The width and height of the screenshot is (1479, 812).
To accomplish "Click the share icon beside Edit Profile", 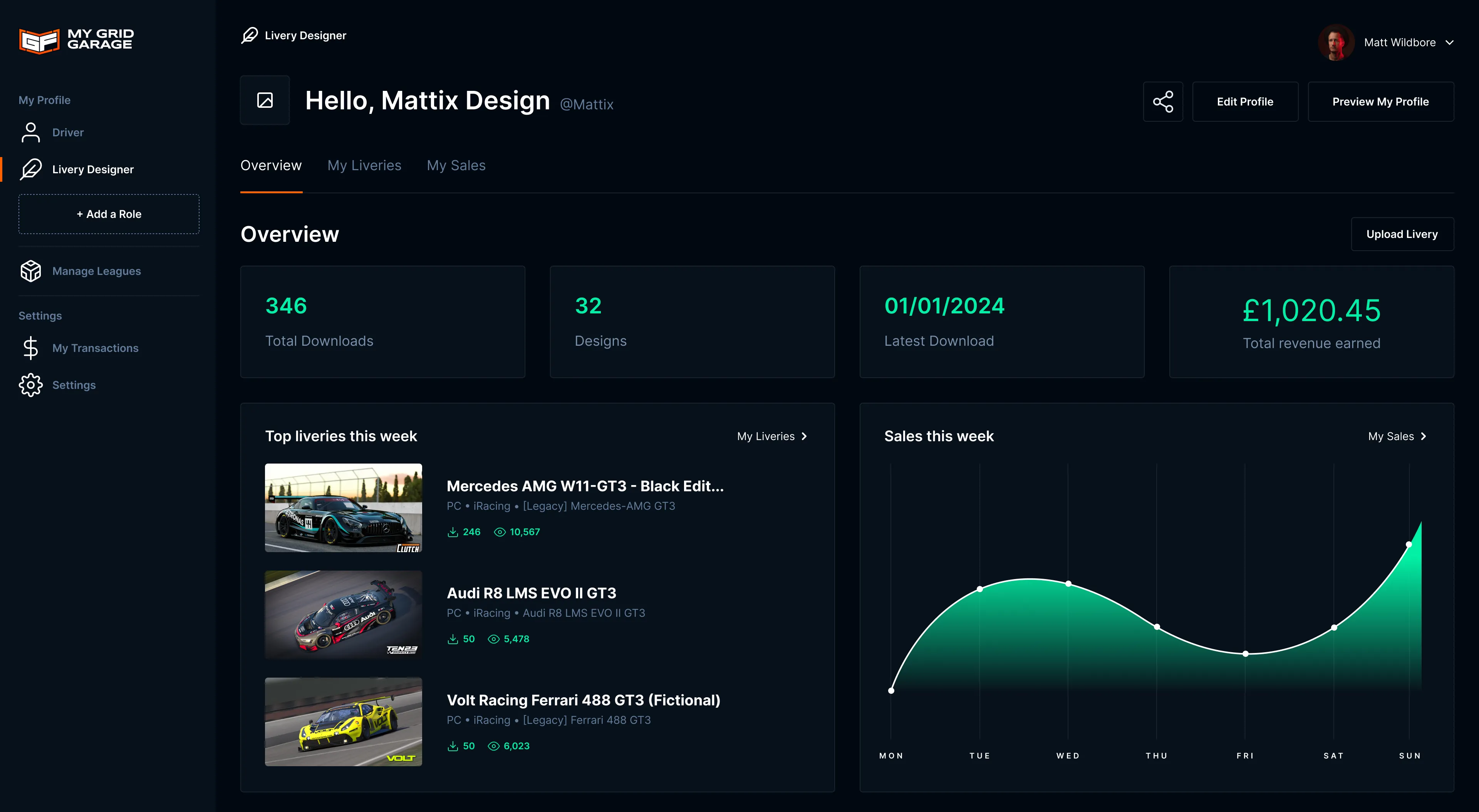I will (1163, 102).
